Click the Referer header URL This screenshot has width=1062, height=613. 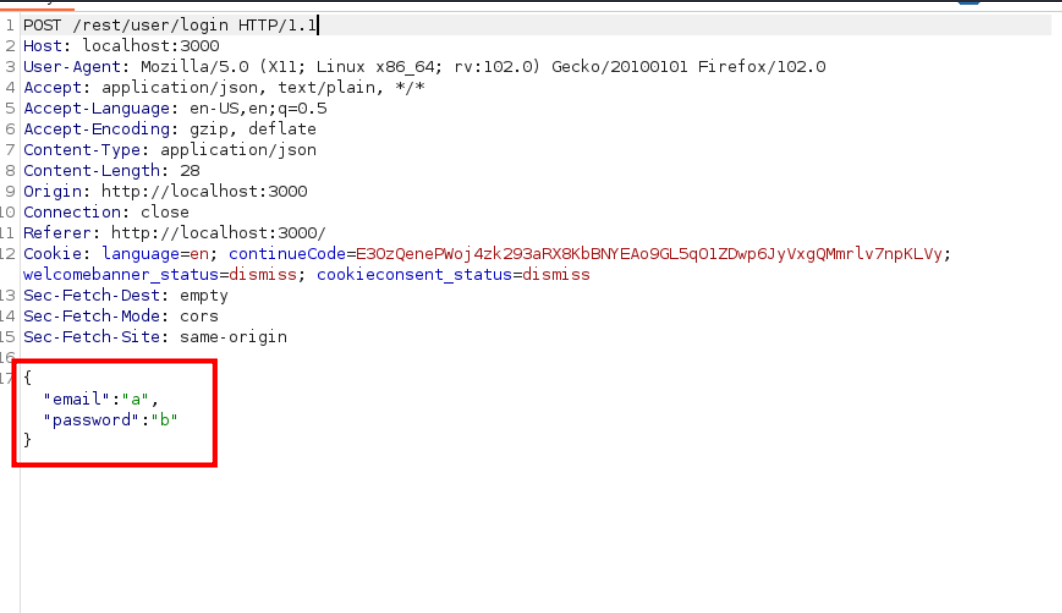219,233
